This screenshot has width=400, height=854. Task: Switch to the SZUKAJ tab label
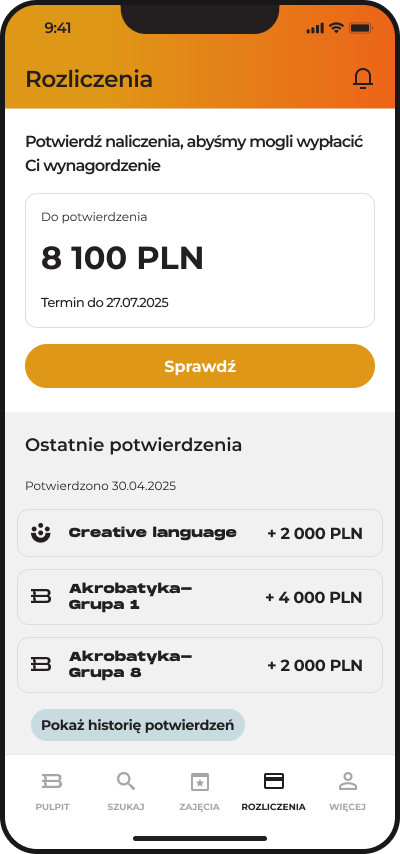(126, 807)
